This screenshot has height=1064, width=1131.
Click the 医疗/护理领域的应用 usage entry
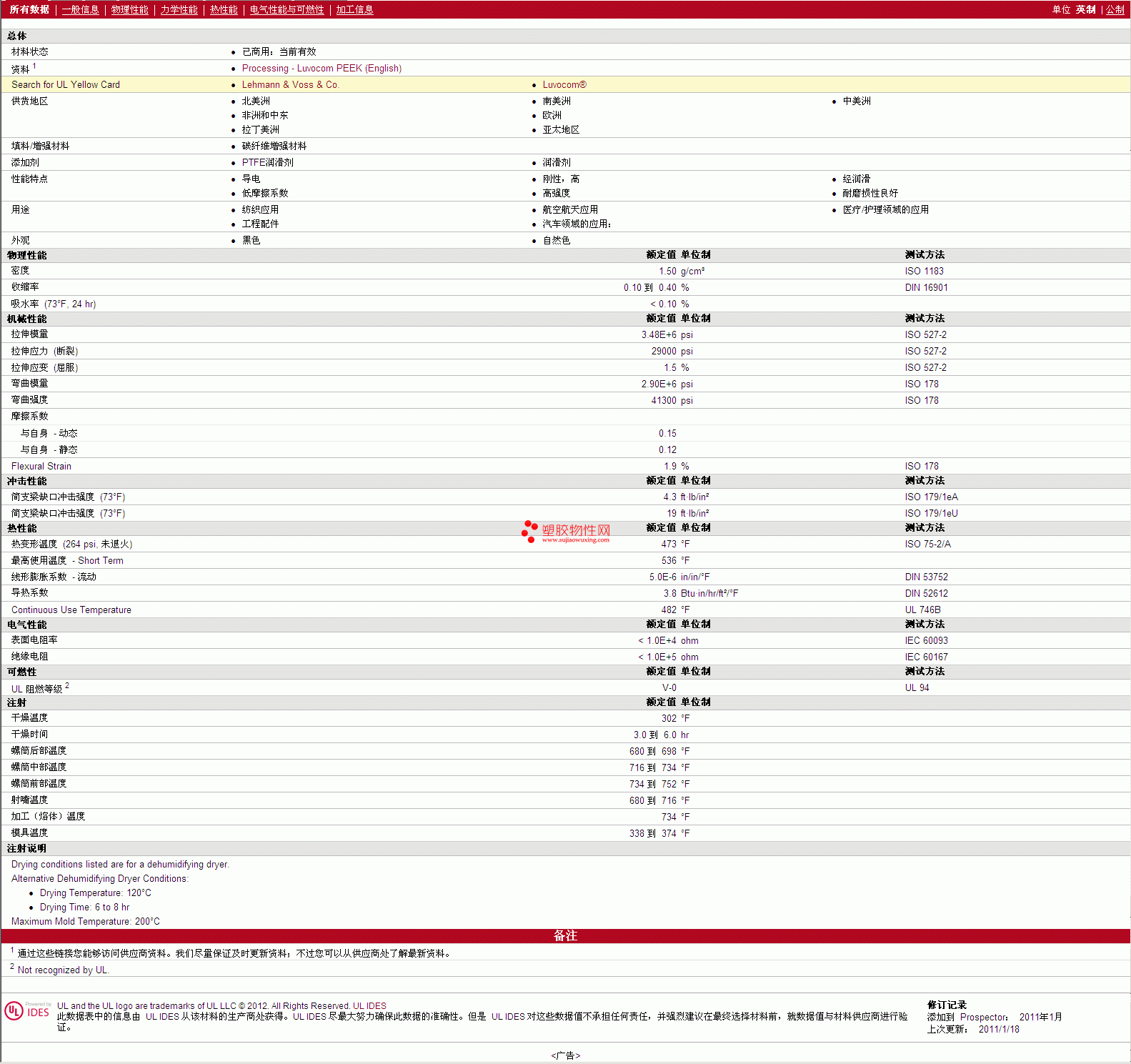tap(885, 210)
